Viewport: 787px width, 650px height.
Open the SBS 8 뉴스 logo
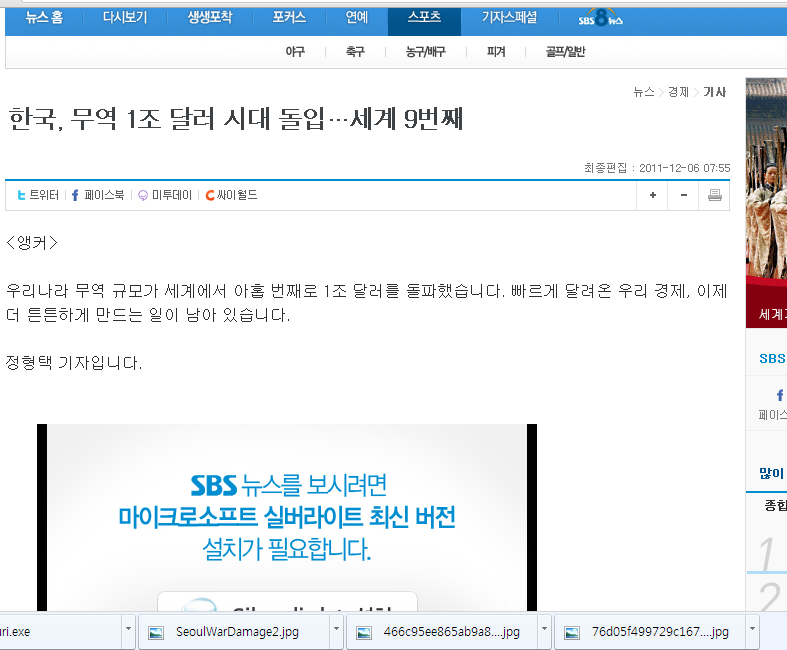[x=600, y=19]
